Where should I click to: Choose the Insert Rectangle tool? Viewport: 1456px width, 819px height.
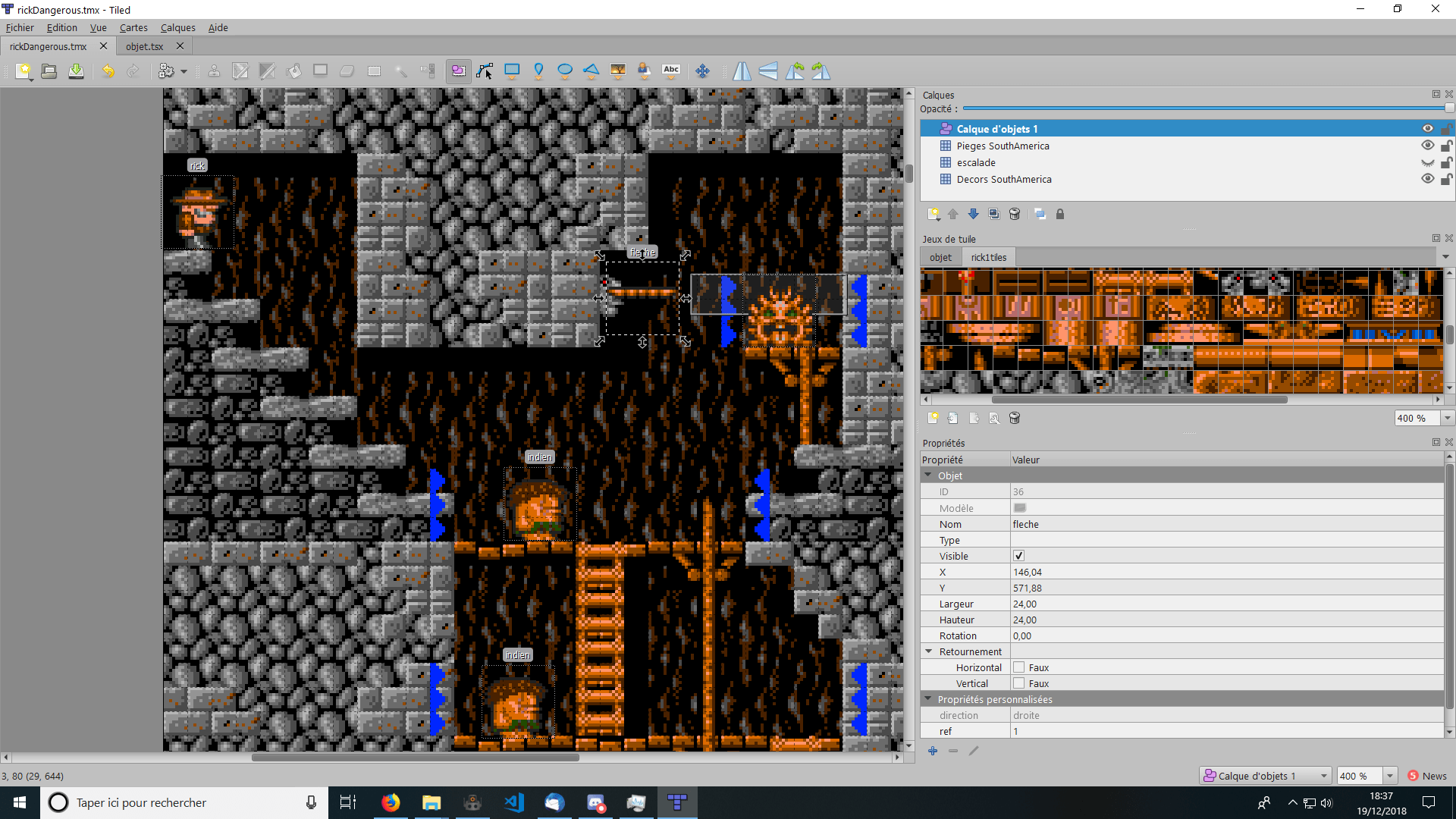point(512,71)
